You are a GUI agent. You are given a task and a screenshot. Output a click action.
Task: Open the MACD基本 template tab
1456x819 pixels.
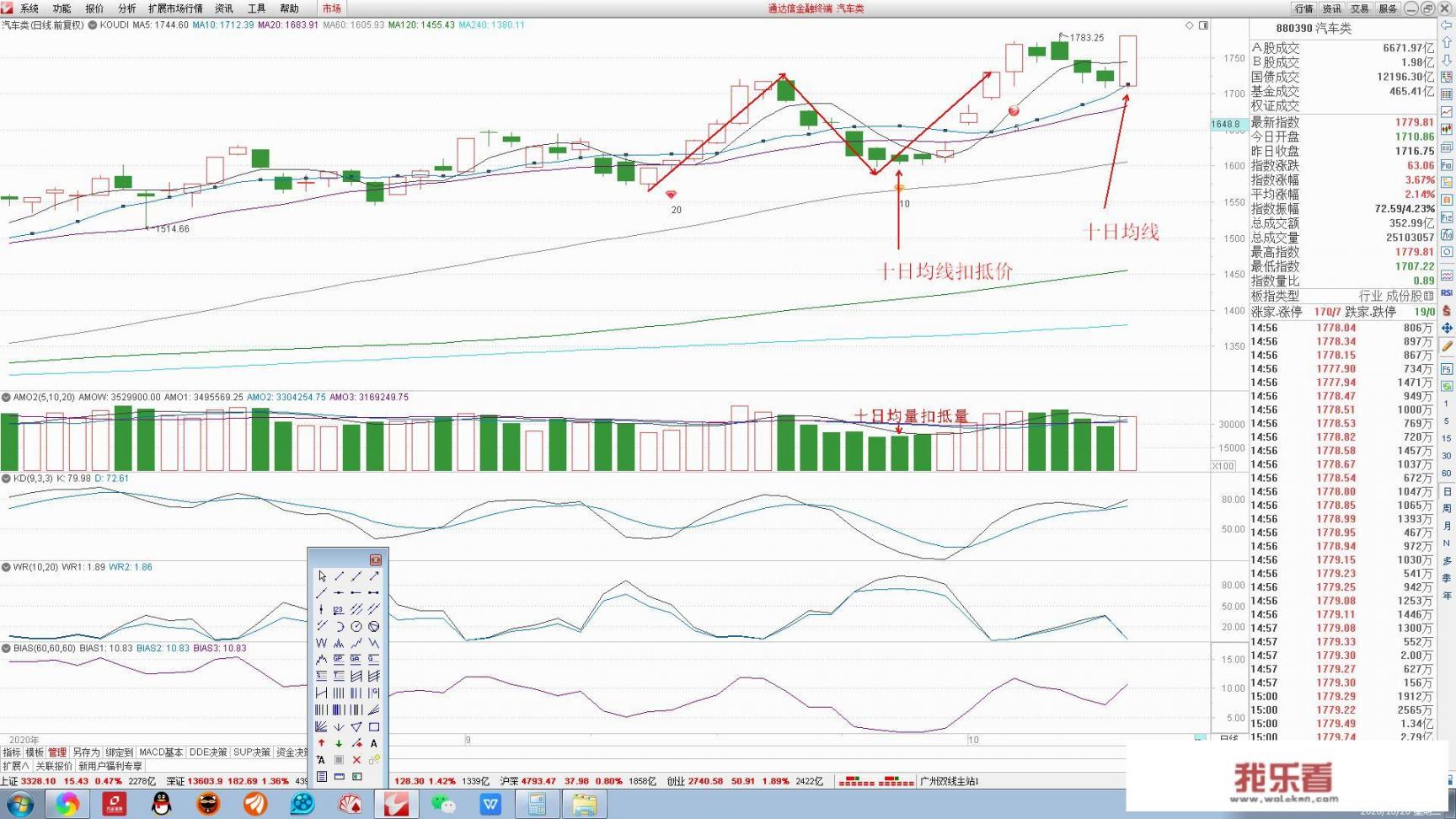(161, 752)
